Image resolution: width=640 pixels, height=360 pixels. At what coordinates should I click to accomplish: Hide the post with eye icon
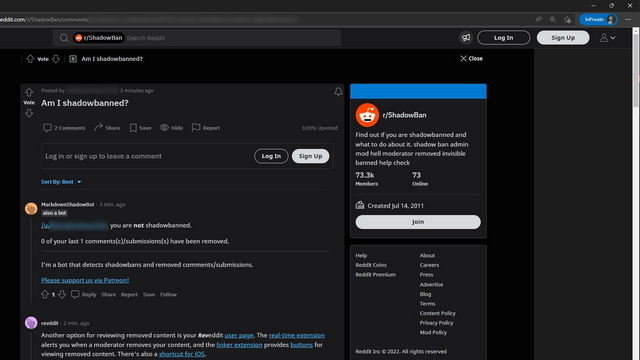coord(171,128)
